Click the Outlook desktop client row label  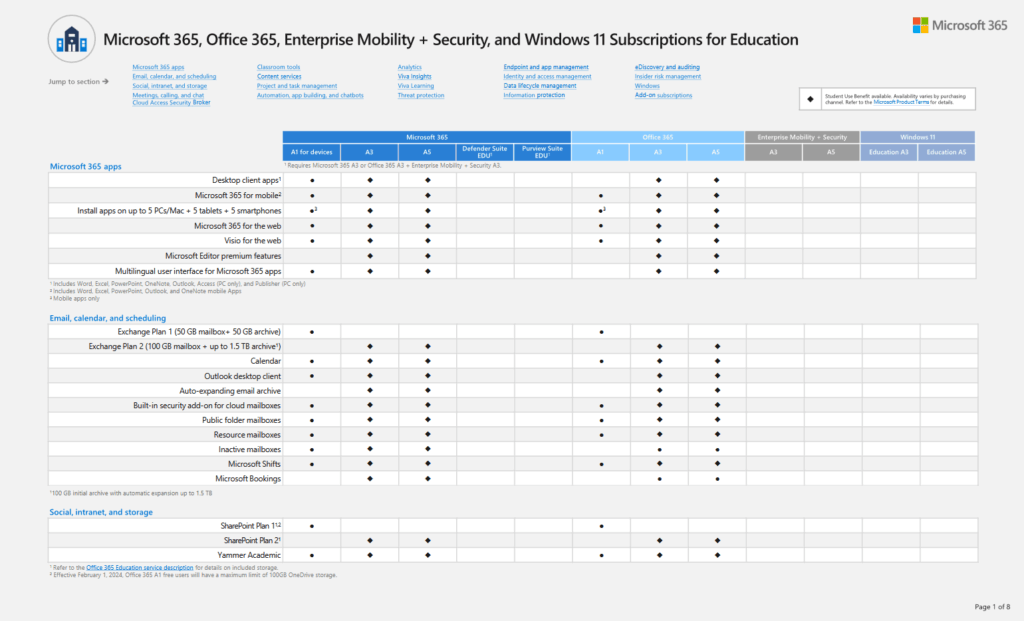coord(242,376)
